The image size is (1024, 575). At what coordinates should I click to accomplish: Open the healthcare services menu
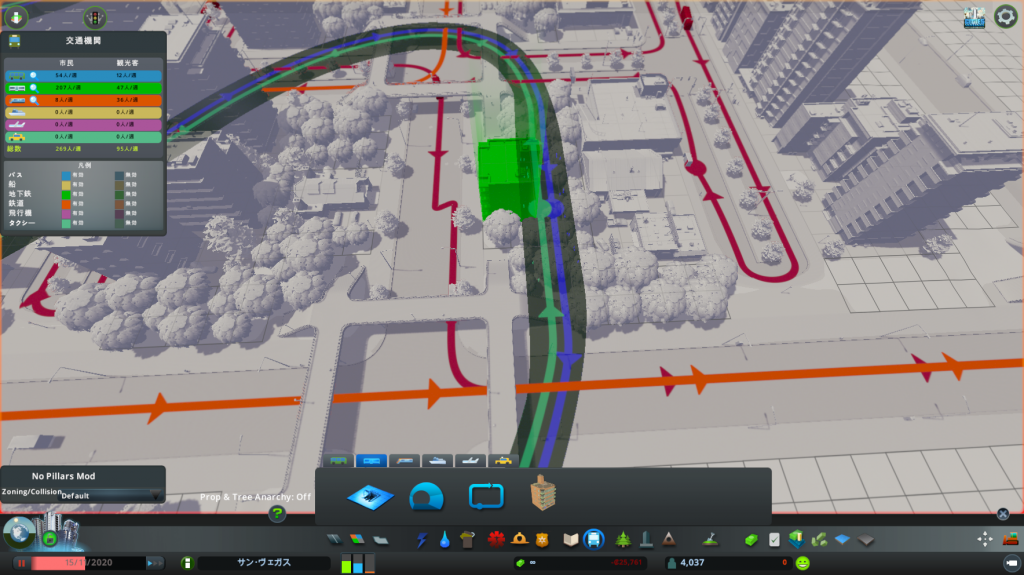[x=496, y=540]
